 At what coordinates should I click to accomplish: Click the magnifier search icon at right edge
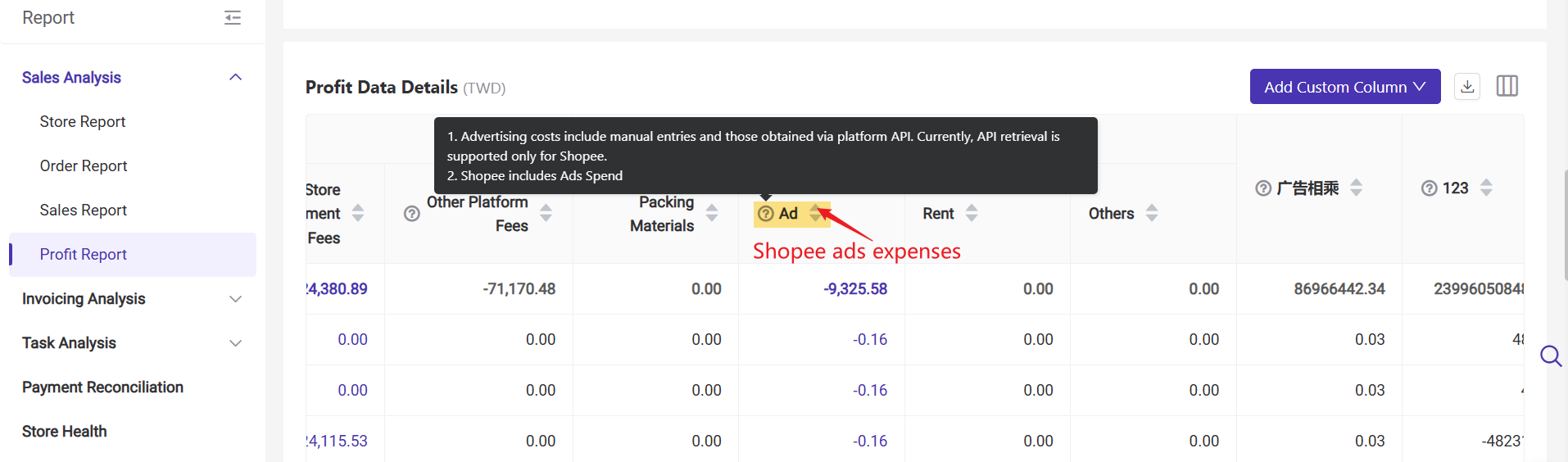click(1550, 356)
